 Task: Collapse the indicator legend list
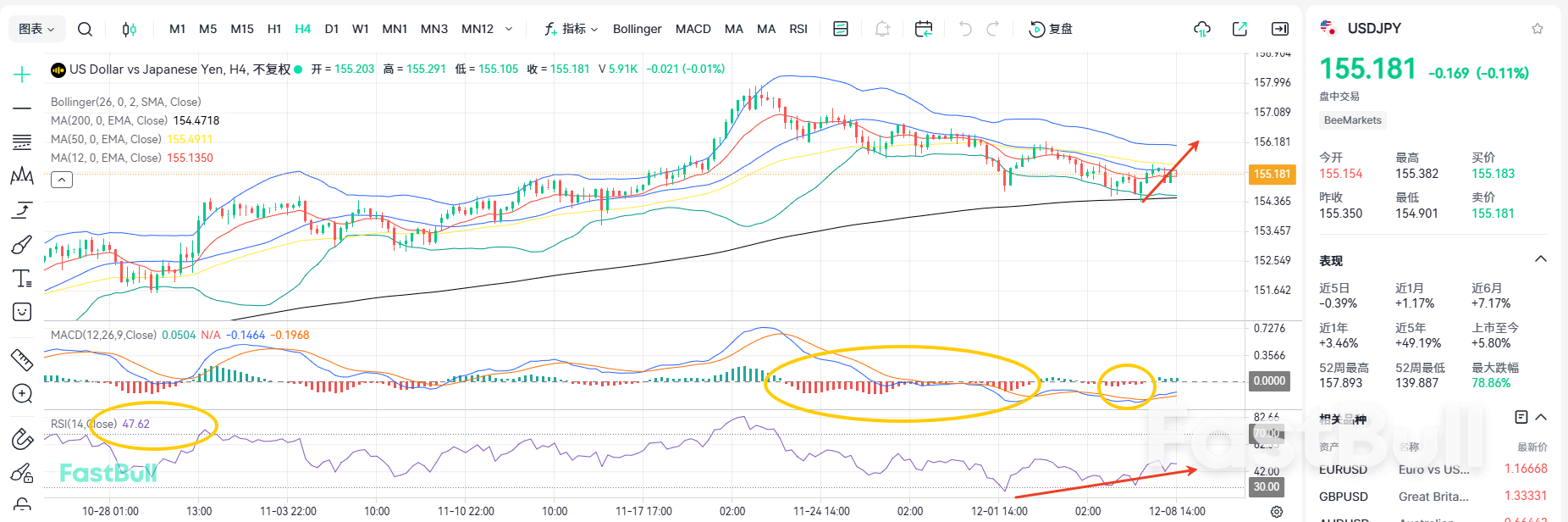pos(62,180)
